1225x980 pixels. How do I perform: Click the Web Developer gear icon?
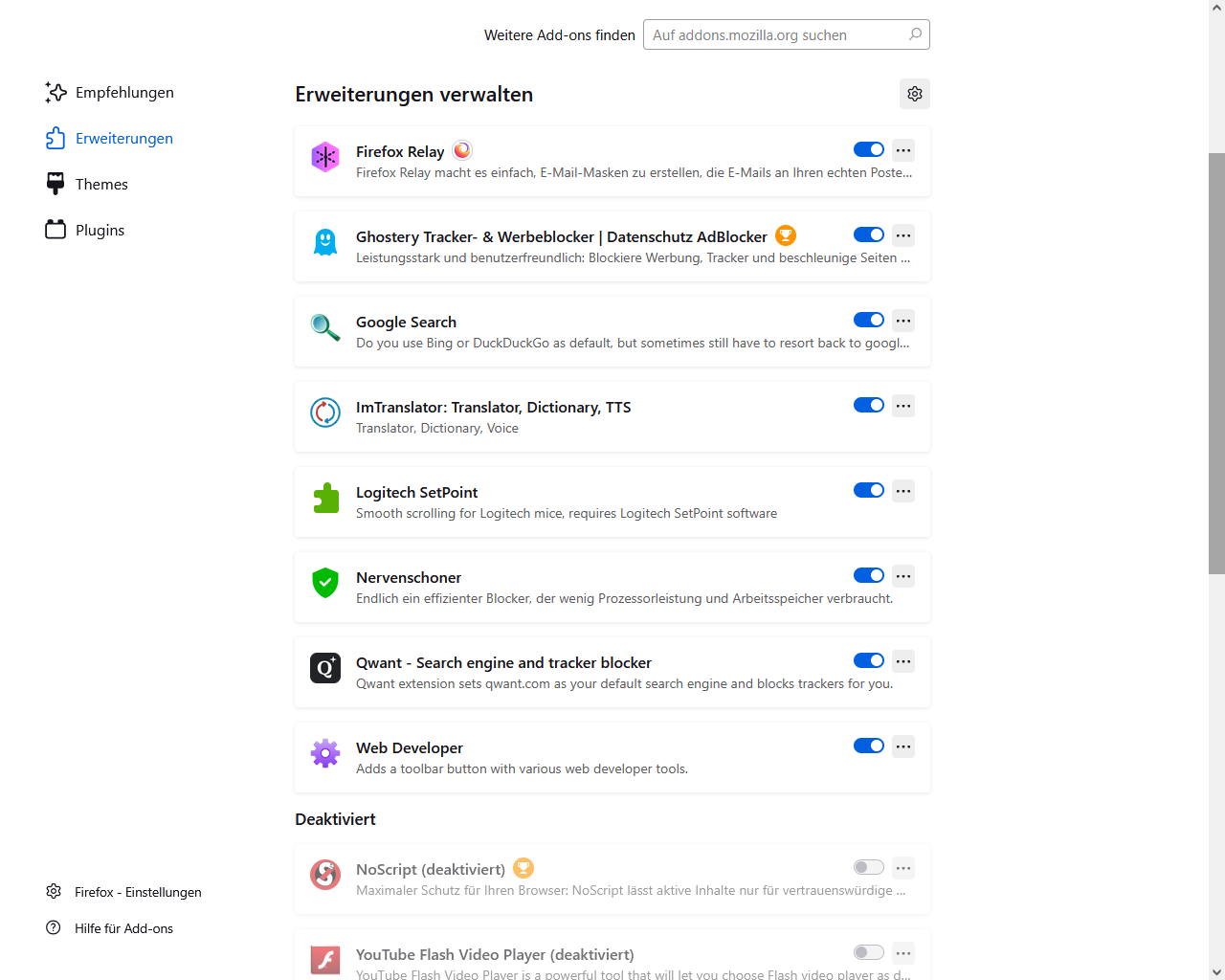(325, 753)
